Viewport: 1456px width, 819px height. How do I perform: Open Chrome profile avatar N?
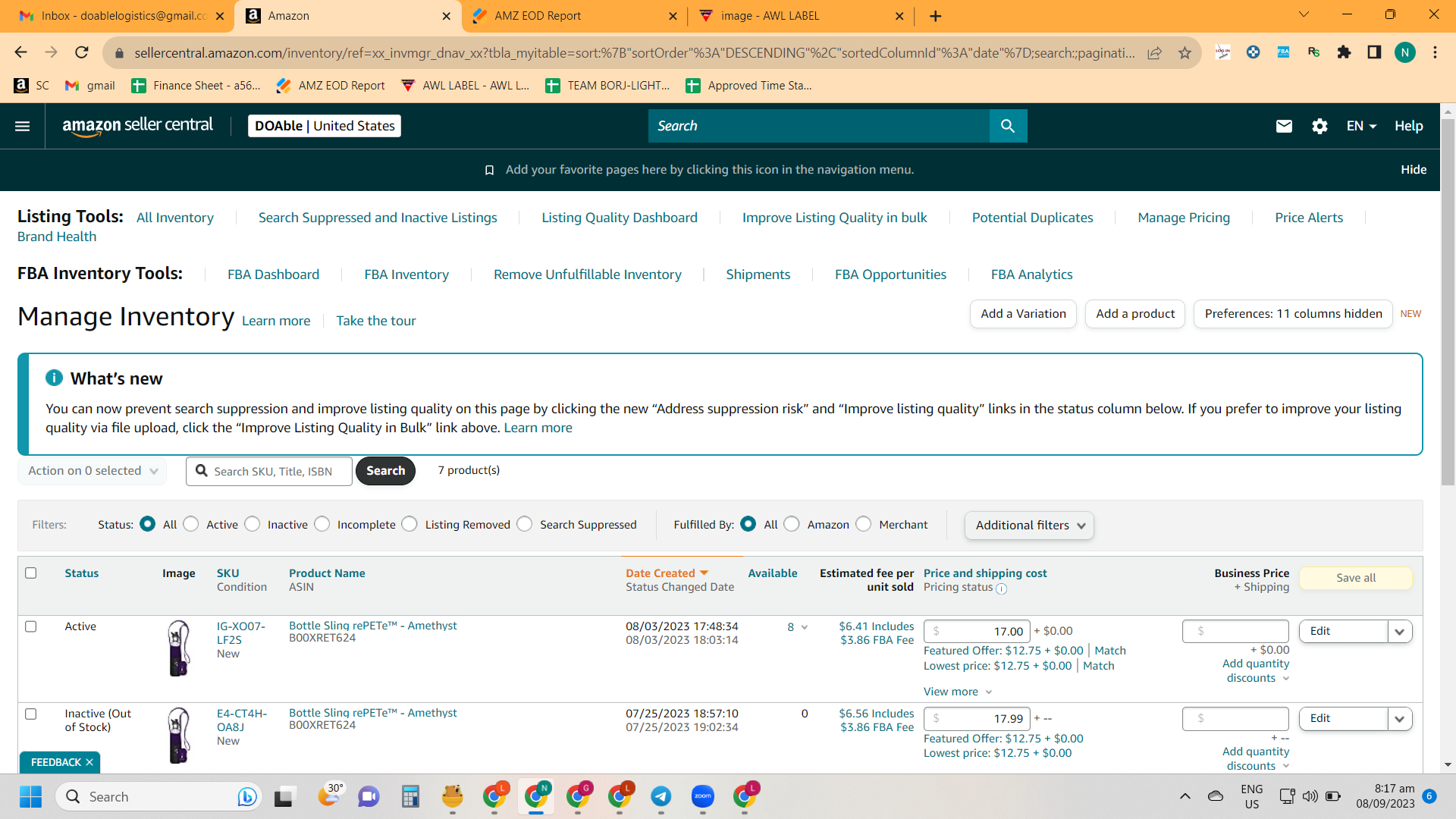coord(1405,52)
